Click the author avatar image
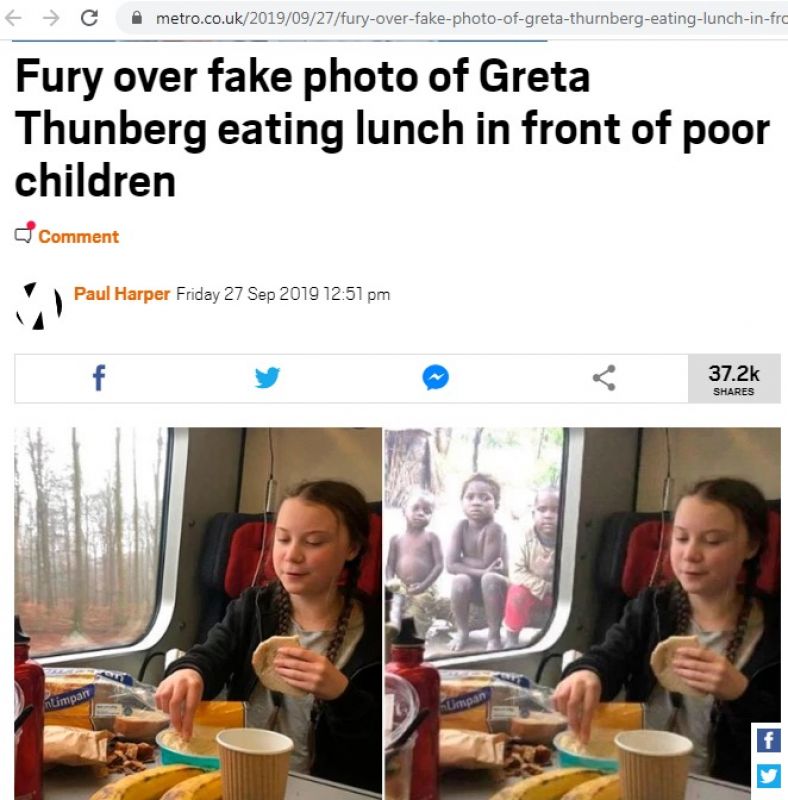Image resolution: width=788 pixels, height=800 pixels. [39, 306]
